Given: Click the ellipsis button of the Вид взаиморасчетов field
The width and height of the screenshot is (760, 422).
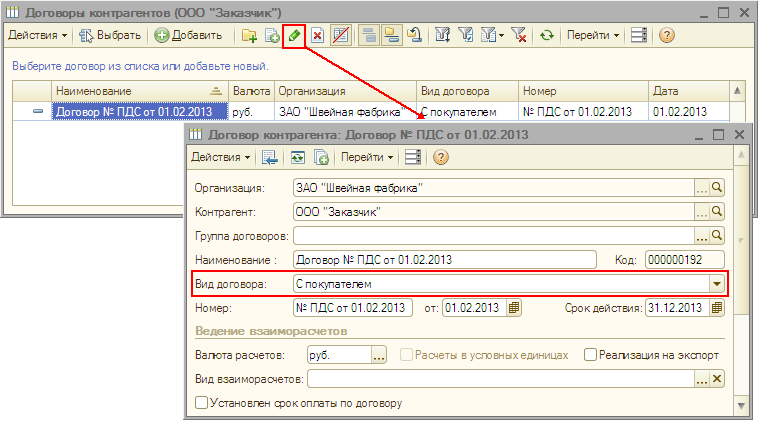Looking at the screenshot, I should tap(702, 379).
